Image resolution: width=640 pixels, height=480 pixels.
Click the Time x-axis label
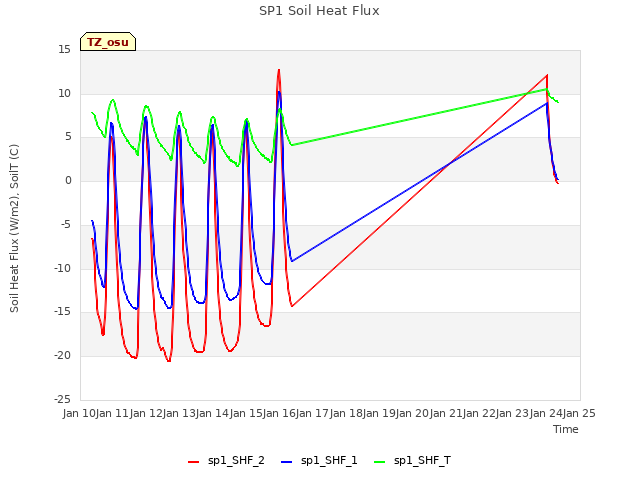pos(566,429)
